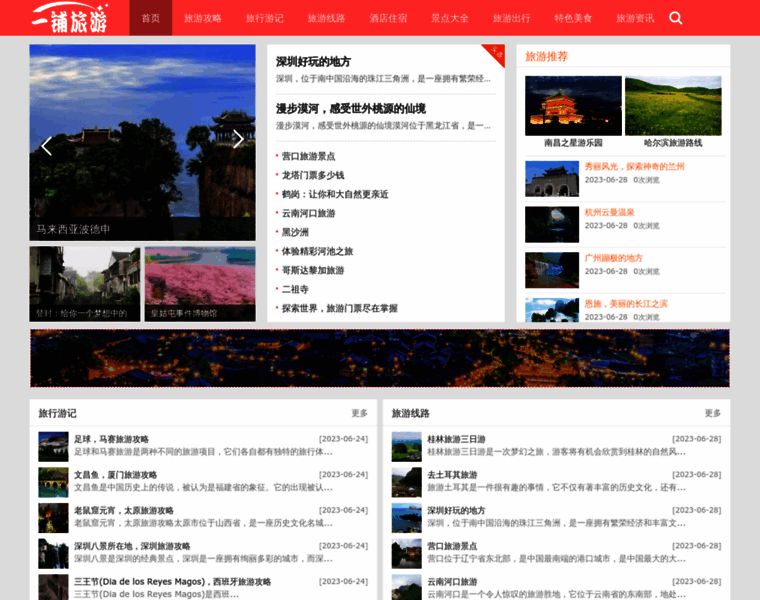The image size is (760, 600).
Task: Open 云南河口旅游 in 旅游线路 list
Action: (x=452, y=582)
